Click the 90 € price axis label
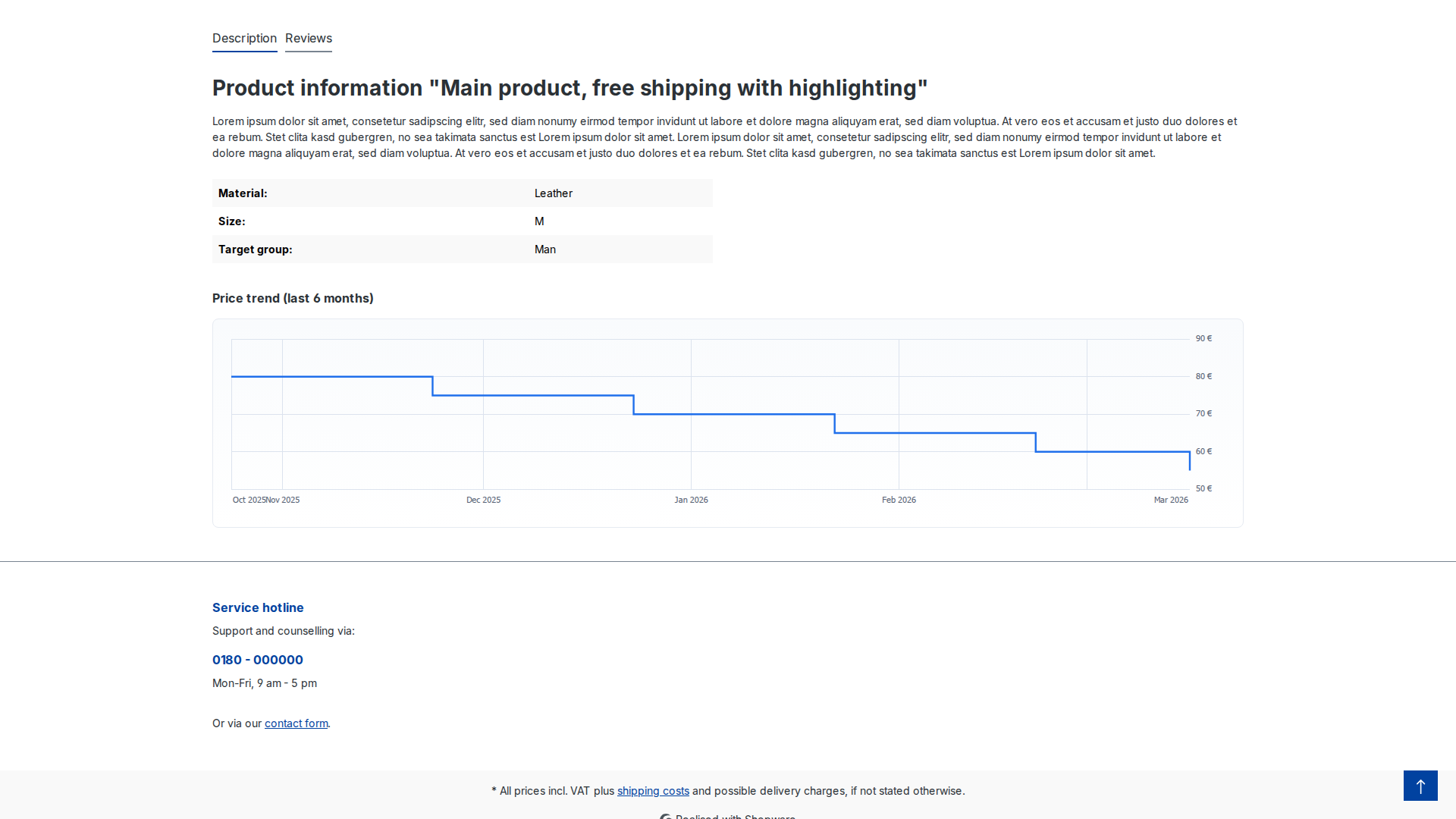 [1203, 338]
